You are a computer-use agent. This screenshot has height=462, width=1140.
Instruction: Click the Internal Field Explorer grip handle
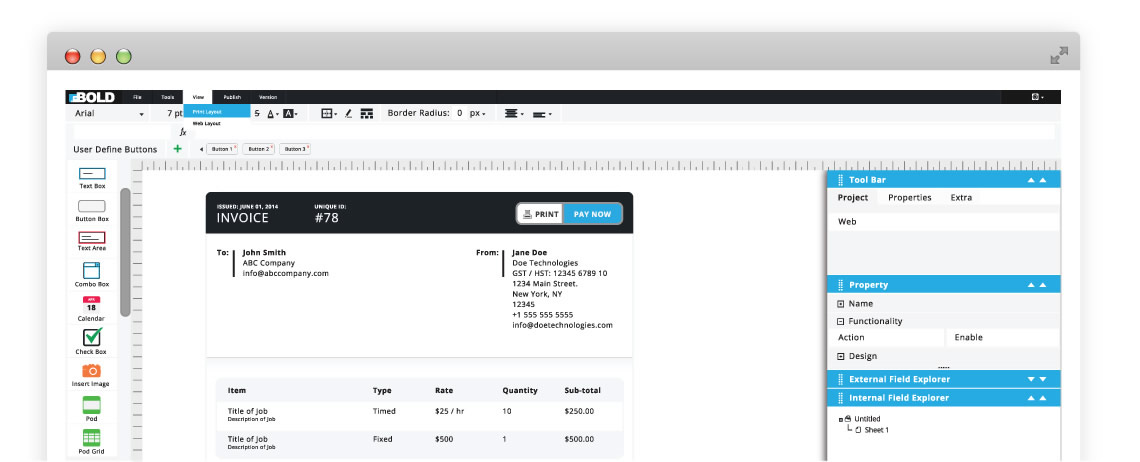click(840, 398)
